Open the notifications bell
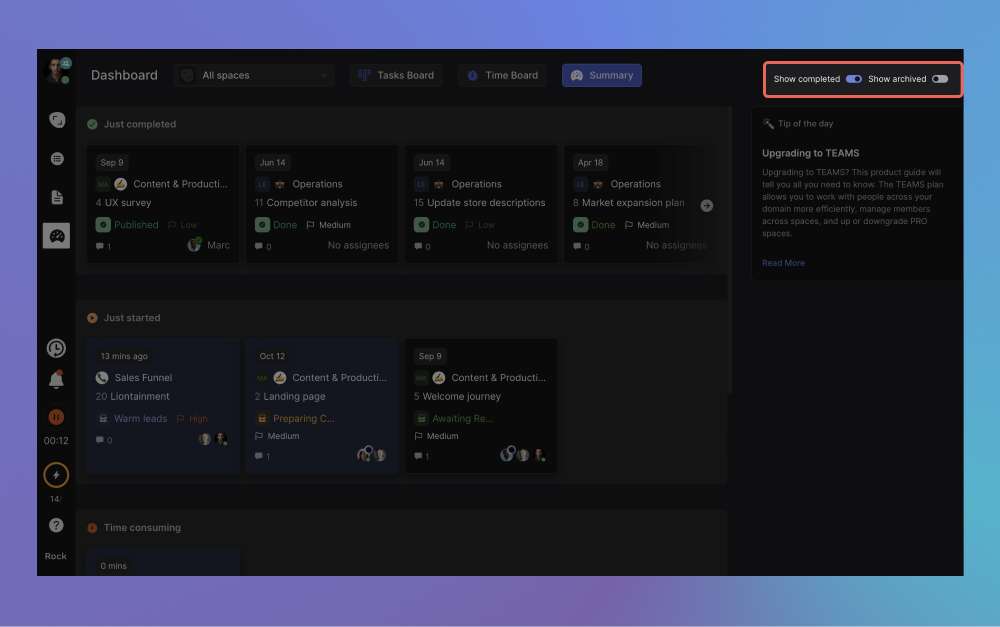Screen dimensions: 1000x627 [x=56, y=380]
